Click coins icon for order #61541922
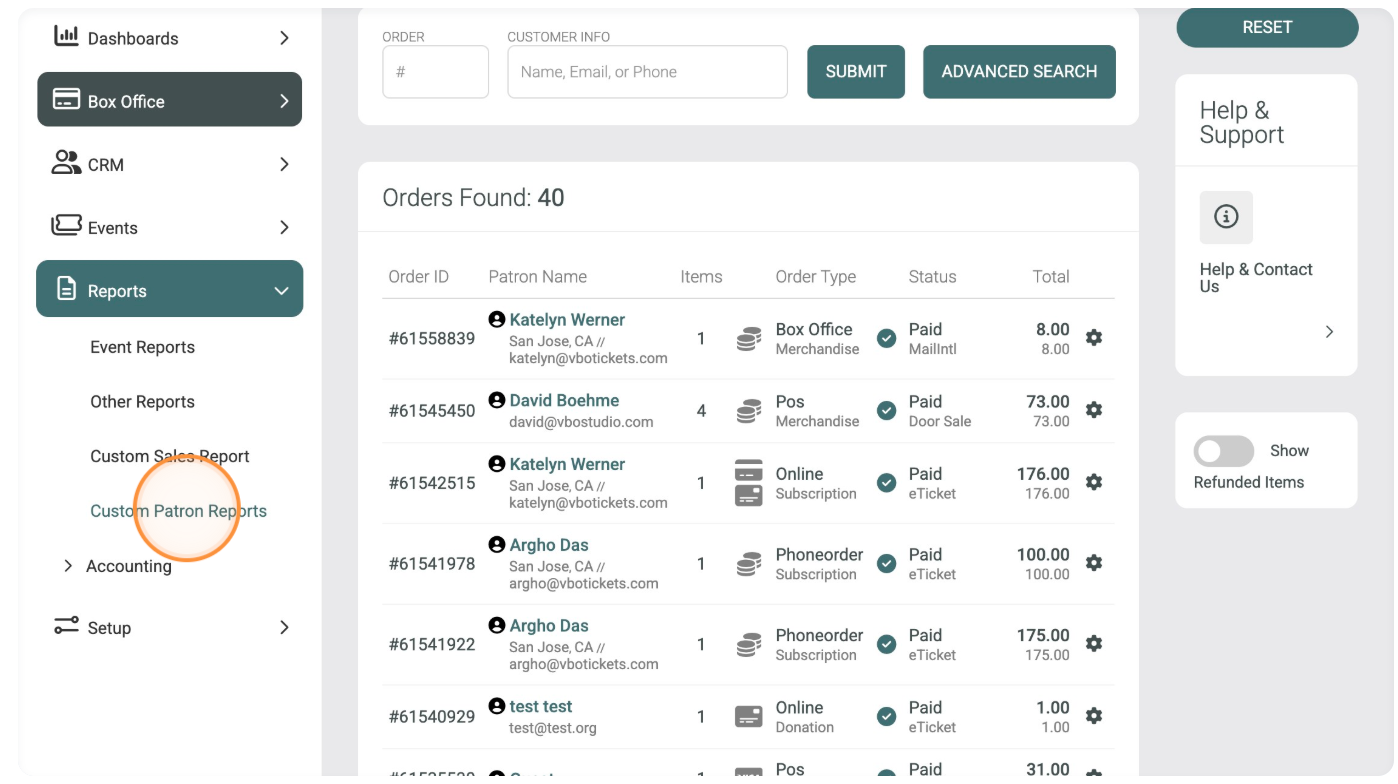This screenshot has height=784, width=1398. (x=748, y=645)
